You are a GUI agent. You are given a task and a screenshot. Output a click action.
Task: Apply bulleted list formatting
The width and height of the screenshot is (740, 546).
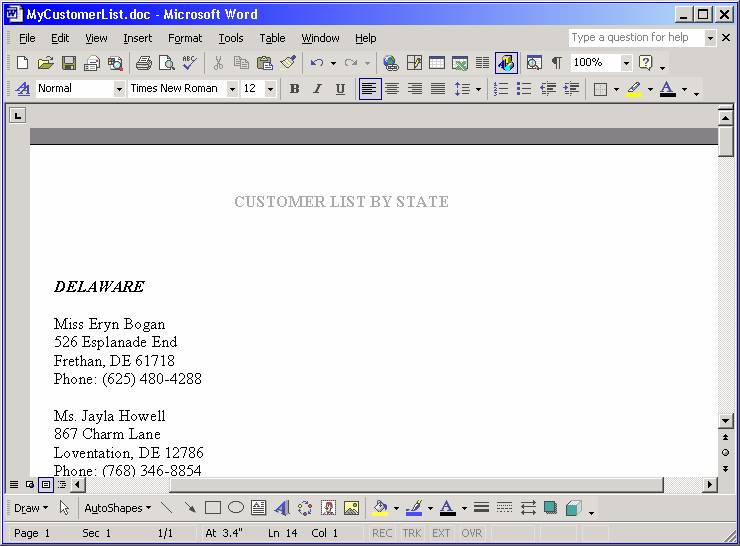524,89
